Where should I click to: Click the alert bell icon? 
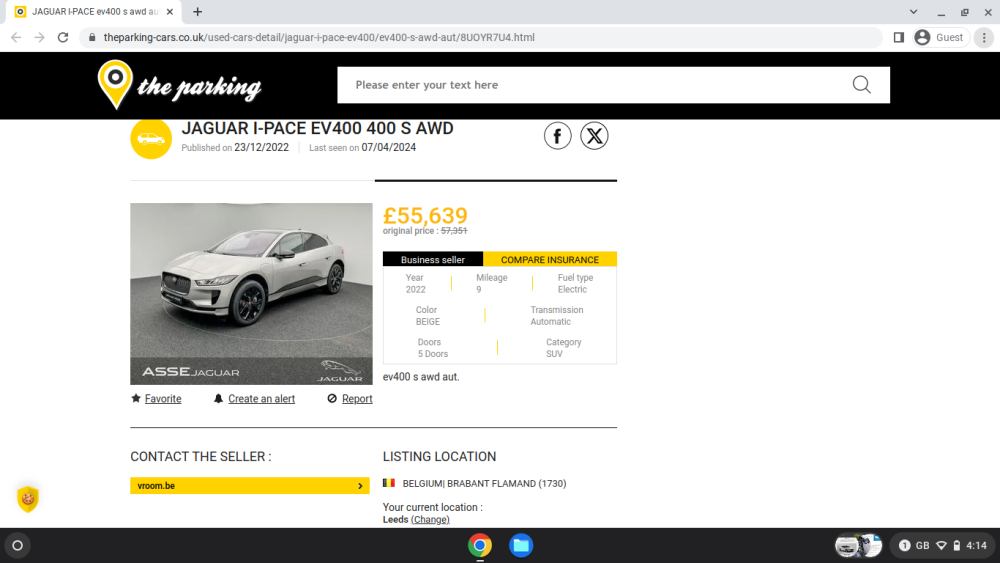(218, 398)
